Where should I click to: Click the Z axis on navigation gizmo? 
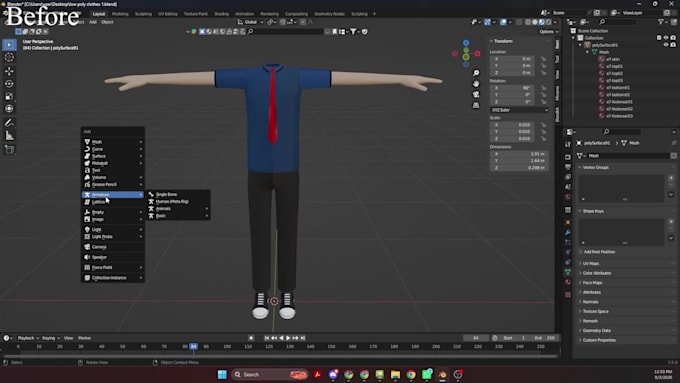pos(466,43)
